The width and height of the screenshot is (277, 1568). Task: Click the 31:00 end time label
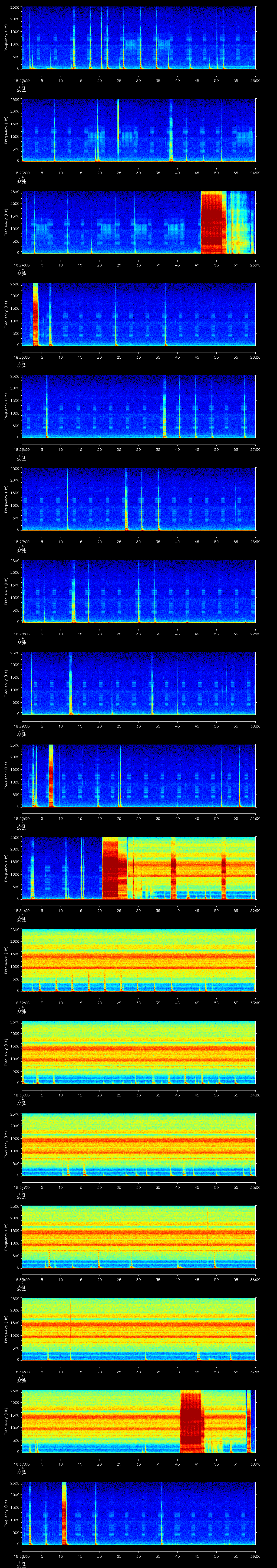(256, 818)
